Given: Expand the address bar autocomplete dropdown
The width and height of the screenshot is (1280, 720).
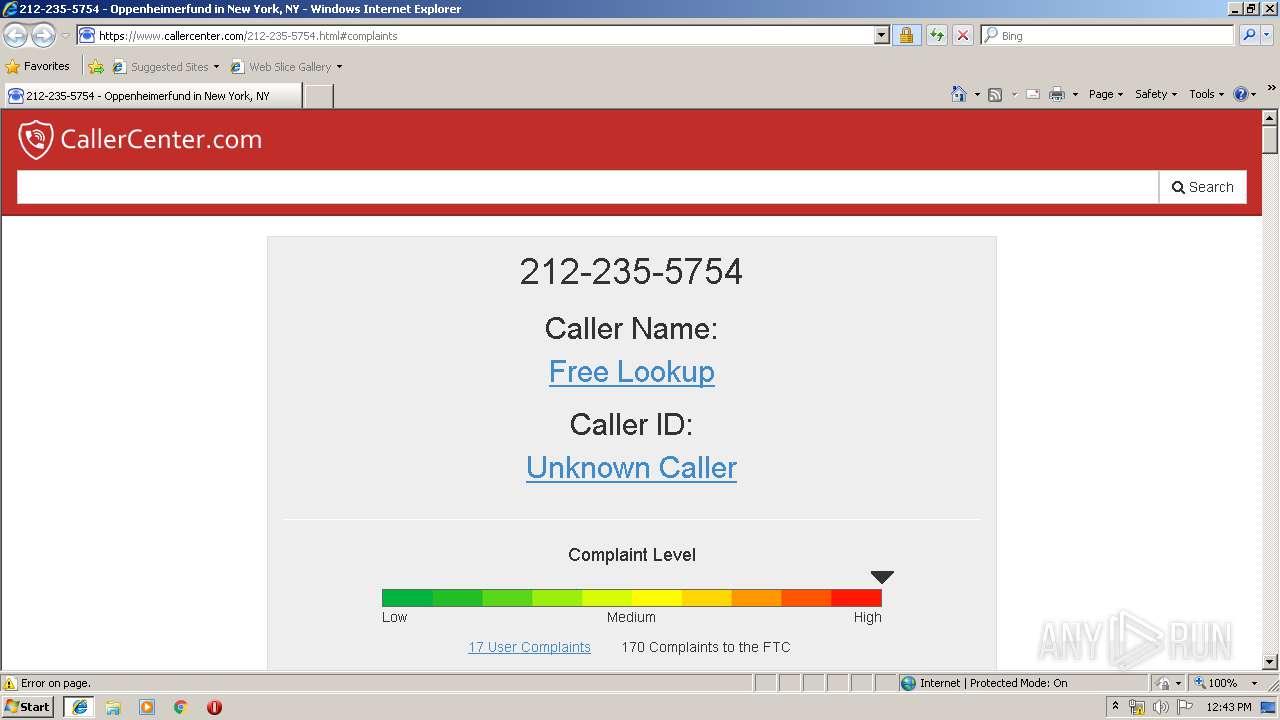Looking at the screenshot, I should [881, 35].
